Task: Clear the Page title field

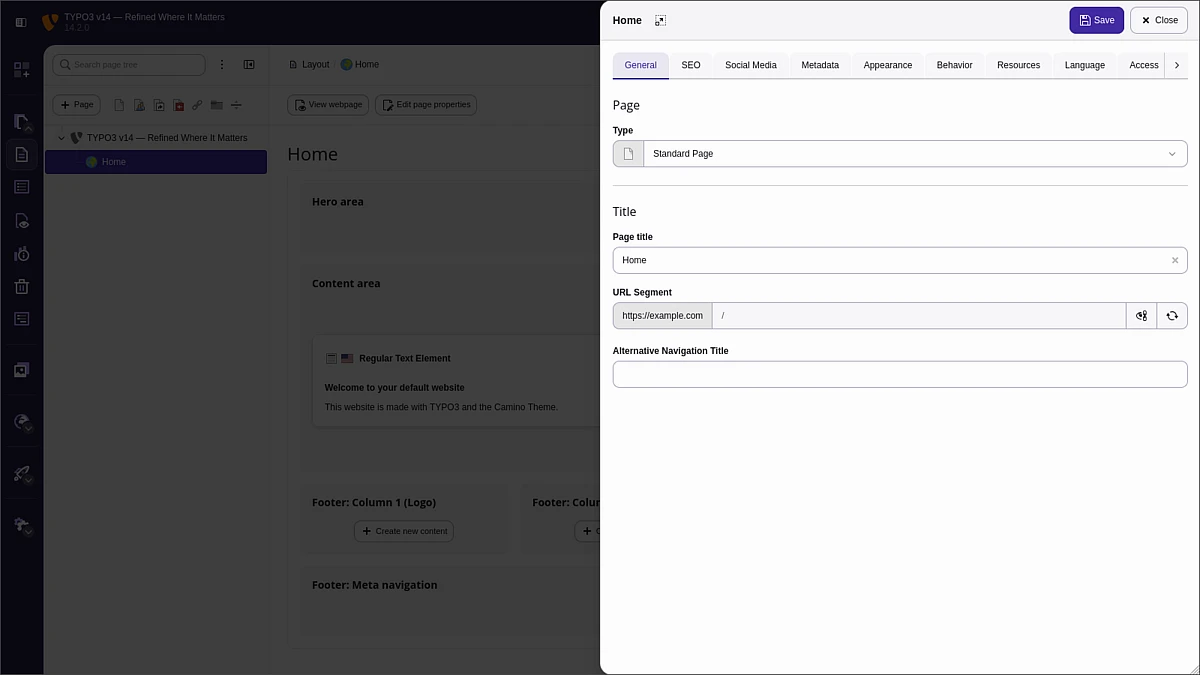Action: [1175, 260]
